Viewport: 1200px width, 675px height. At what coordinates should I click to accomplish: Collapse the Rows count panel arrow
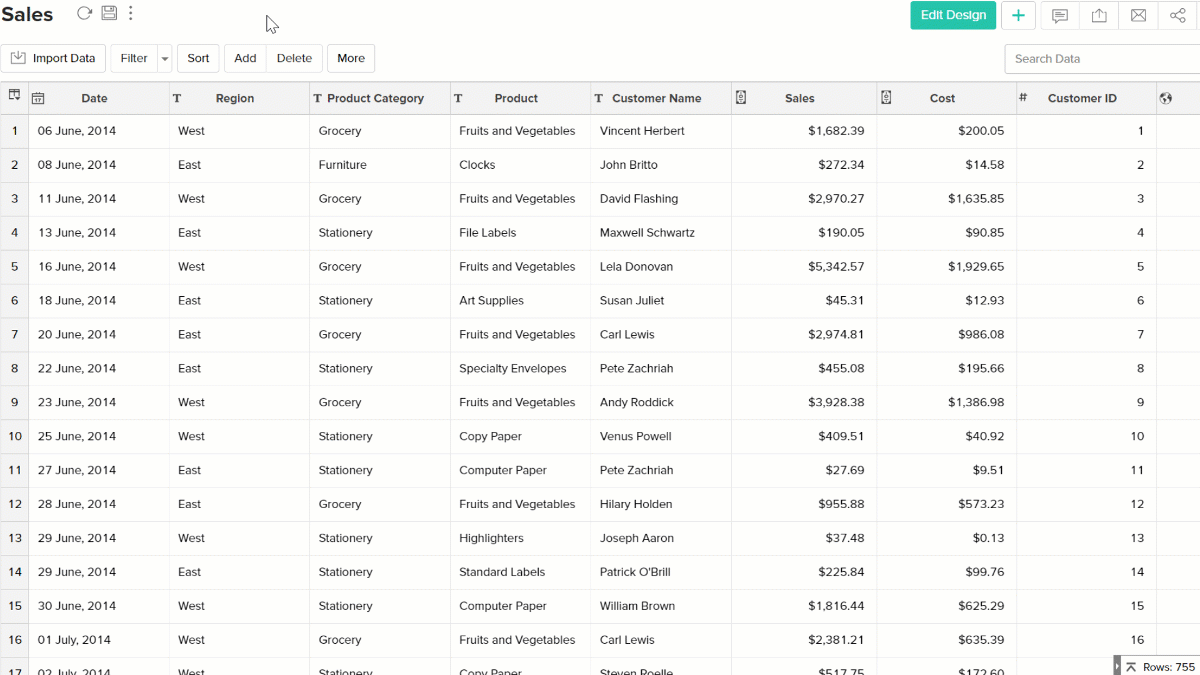click(1117, 667)
